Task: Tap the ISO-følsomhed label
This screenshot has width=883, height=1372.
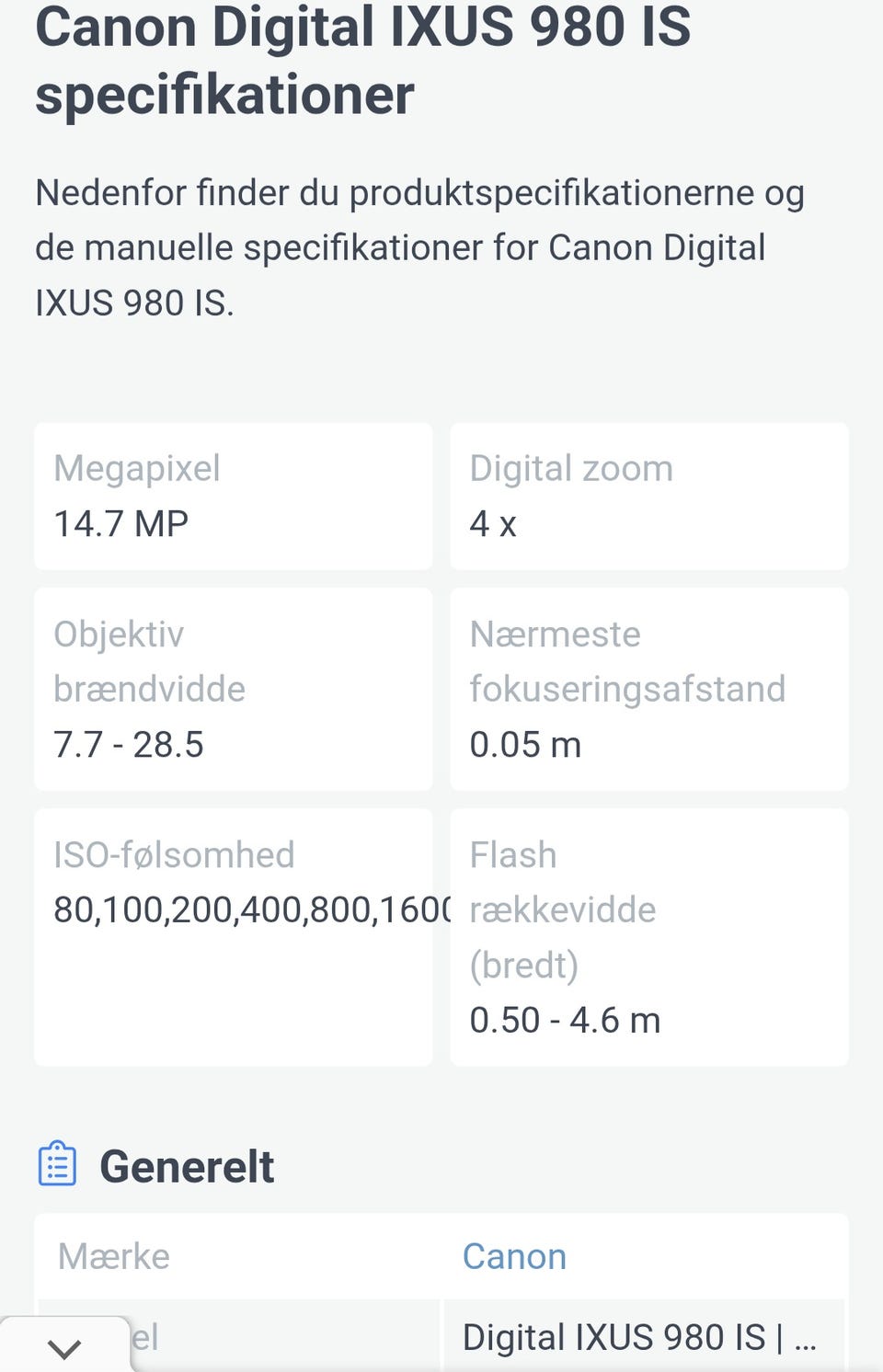Action: point(174,854)
